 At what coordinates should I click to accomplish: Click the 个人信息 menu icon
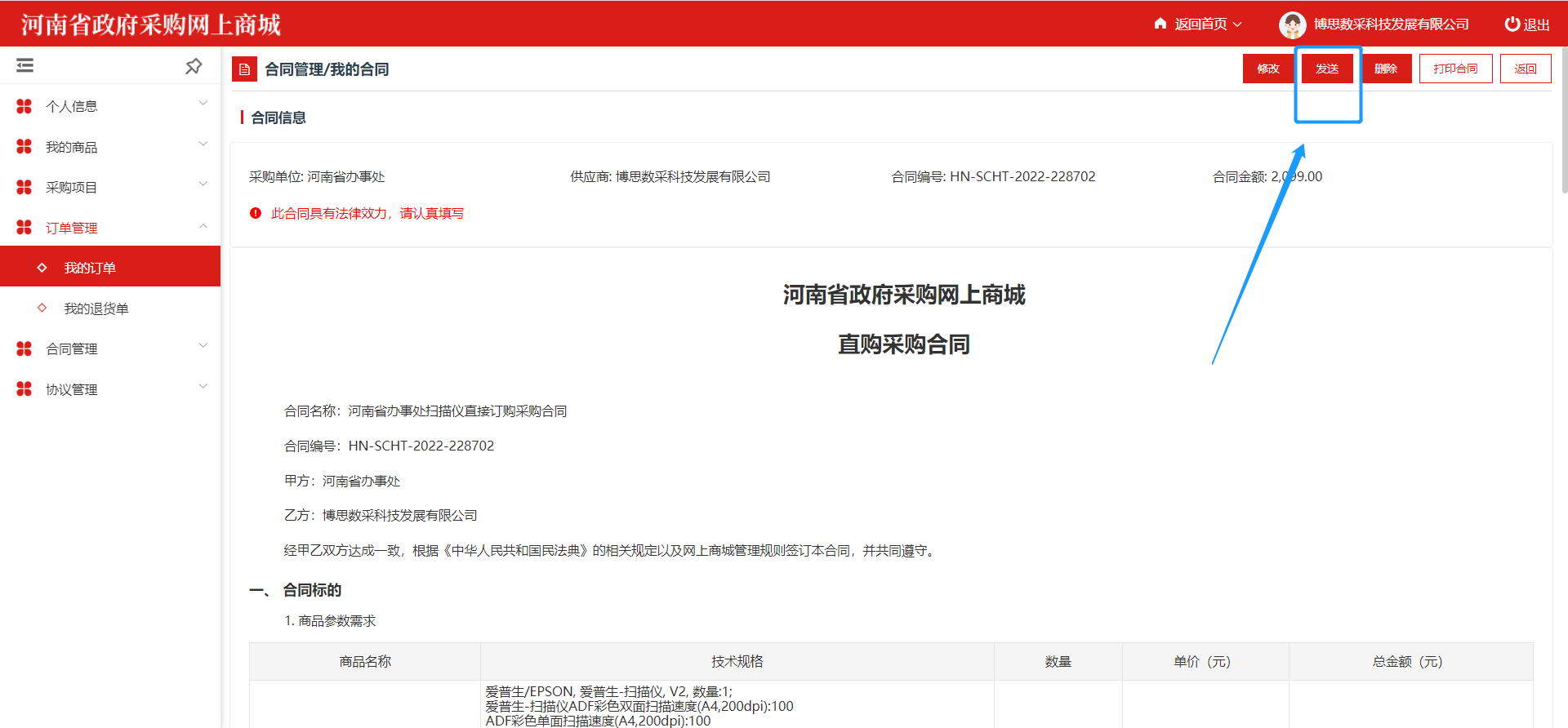pyautogui.click(x=24, y=106)
